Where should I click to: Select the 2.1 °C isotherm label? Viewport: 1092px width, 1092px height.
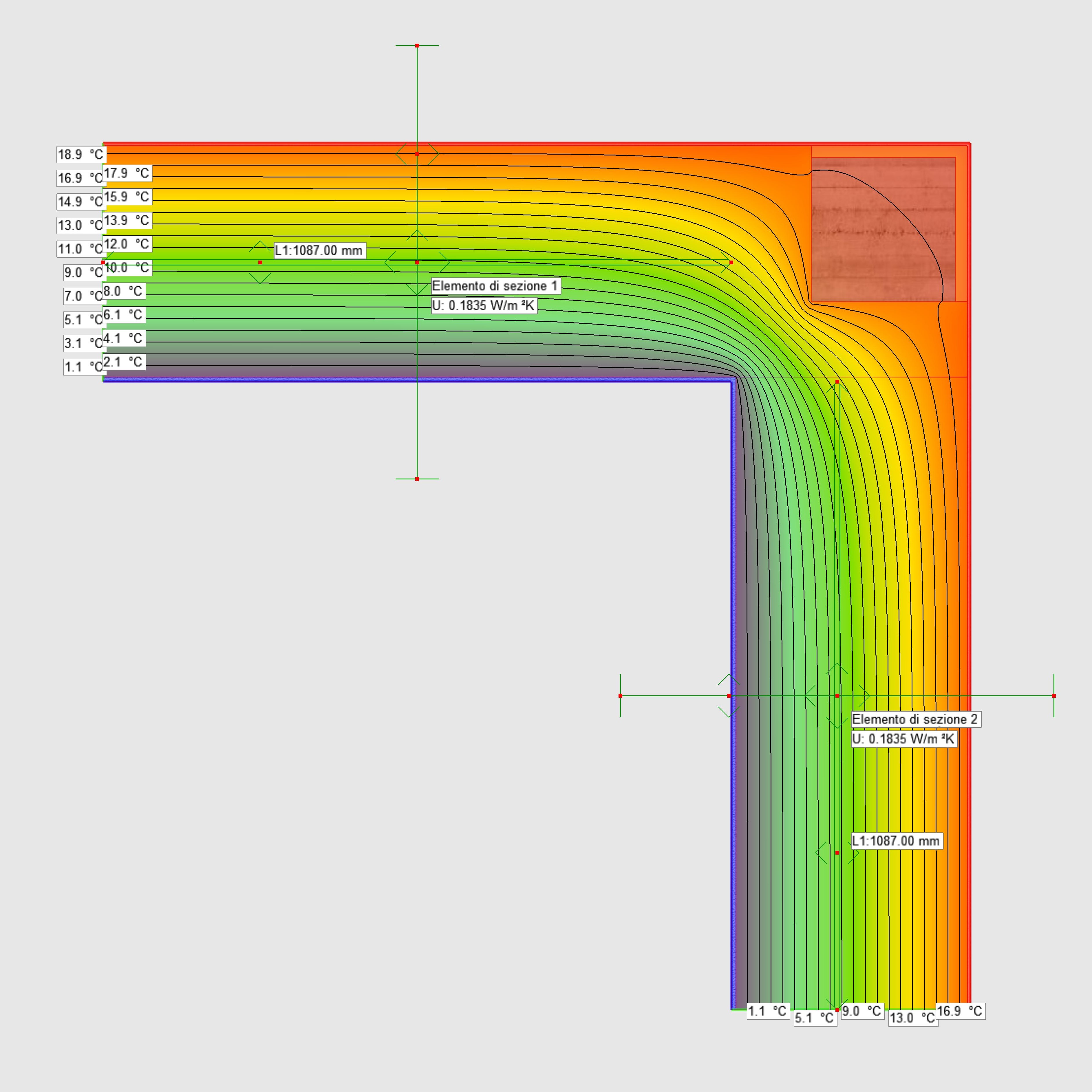124,362
